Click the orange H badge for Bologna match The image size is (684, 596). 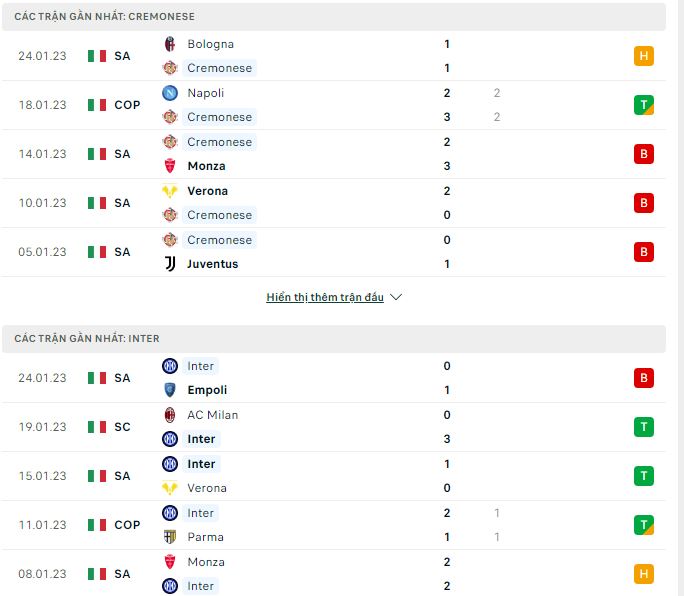(x=643, y=56)
